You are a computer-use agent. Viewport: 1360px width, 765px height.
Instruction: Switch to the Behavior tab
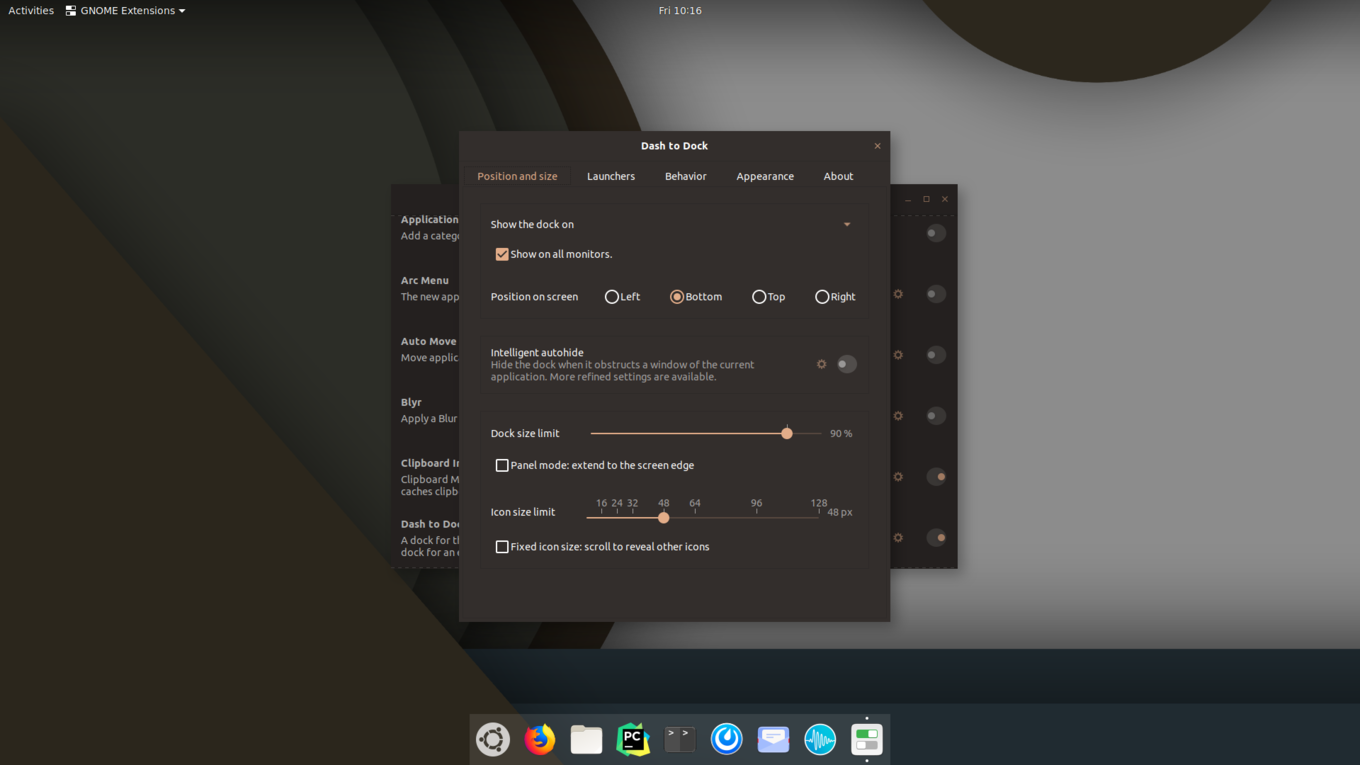click(x=686, y=176)
